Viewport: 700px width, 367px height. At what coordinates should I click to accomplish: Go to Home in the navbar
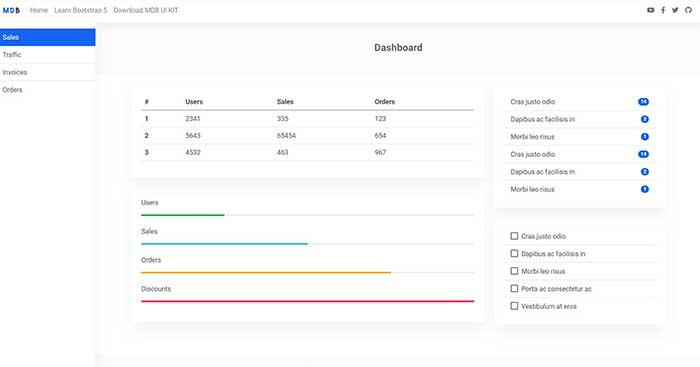pyautogui.click(x=39, y=10)
